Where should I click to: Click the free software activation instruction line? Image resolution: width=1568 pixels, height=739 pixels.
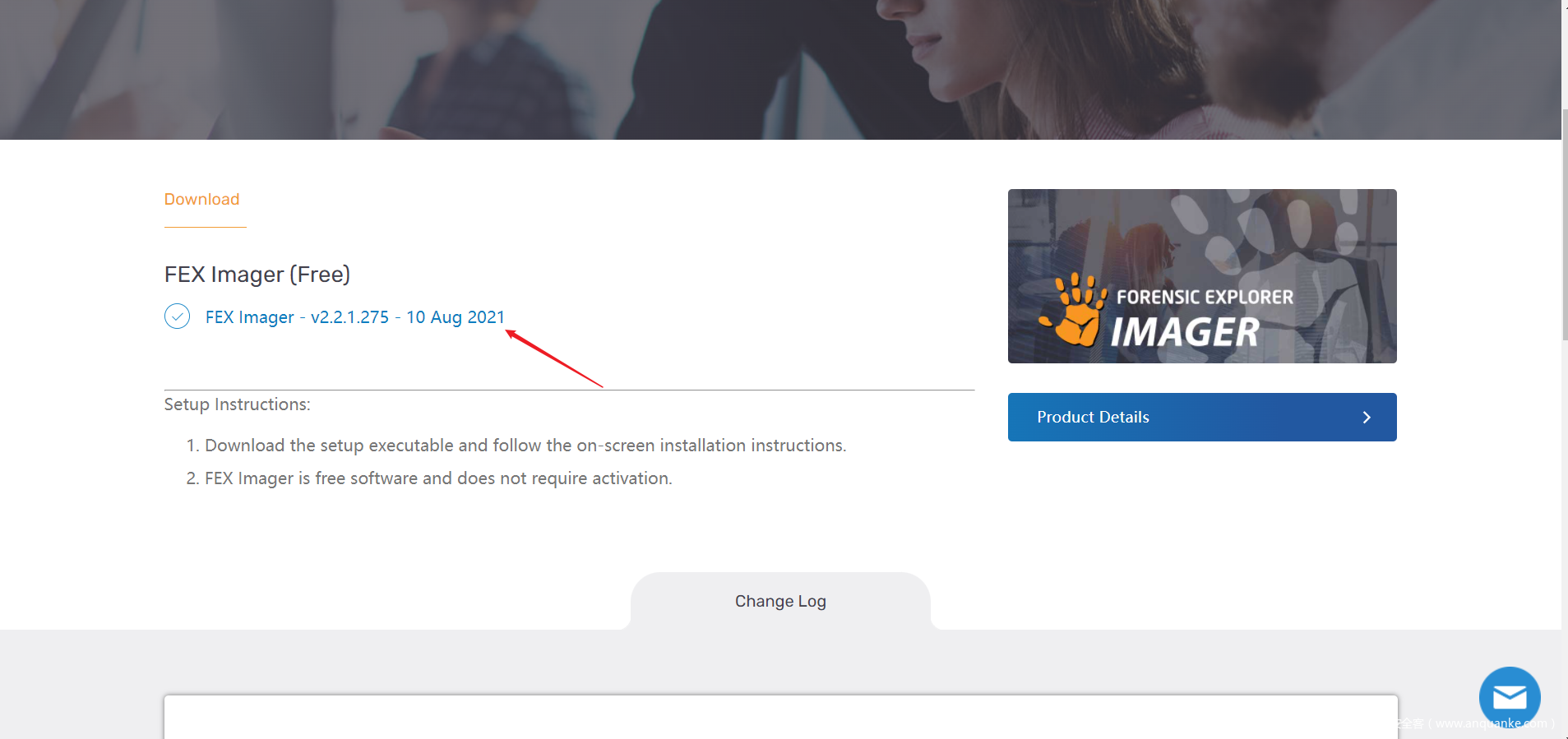pyautogui.click(x=429, y=478)
